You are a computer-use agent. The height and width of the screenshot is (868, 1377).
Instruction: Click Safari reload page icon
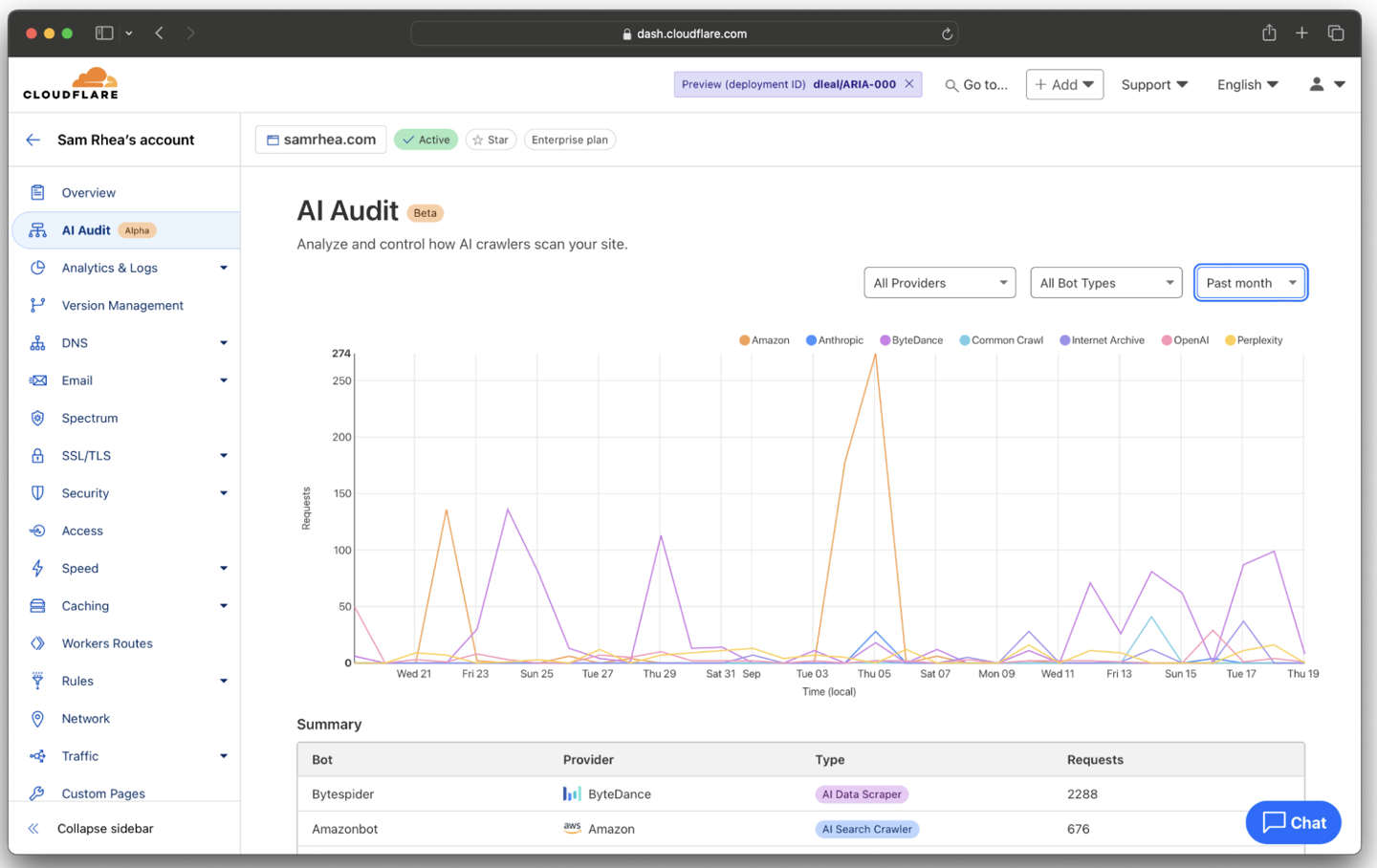pyautogui.click(x=947, y=33)
